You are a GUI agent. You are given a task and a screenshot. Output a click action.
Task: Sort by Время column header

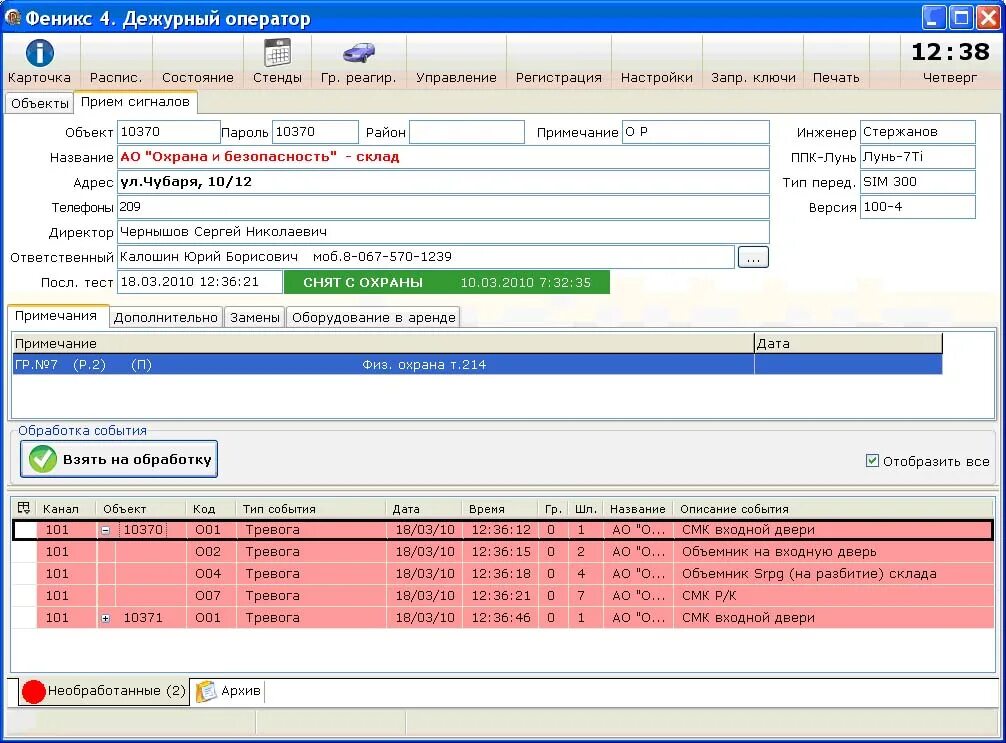[499, 509]
